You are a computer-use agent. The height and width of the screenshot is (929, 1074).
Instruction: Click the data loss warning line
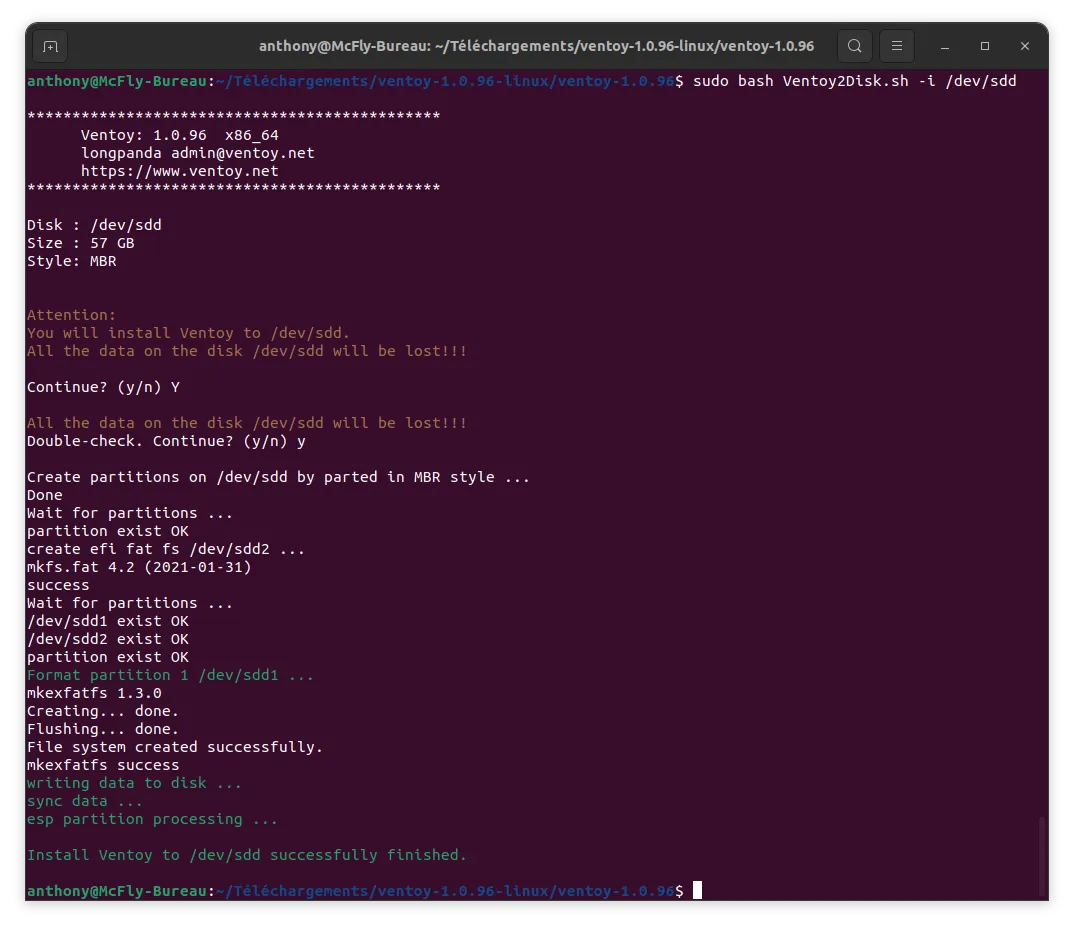247,351
